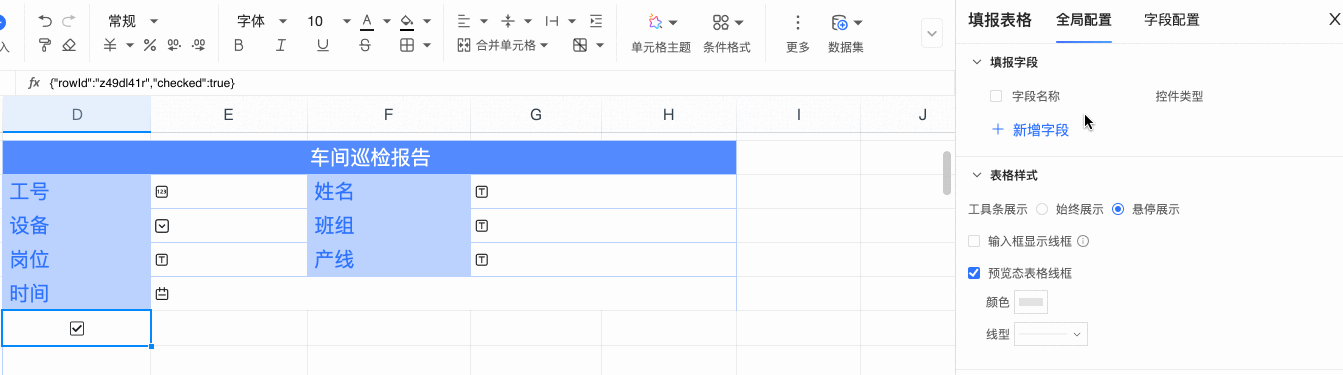
Task: Toggle strikethrough formatting
Action: click(365, 45)
